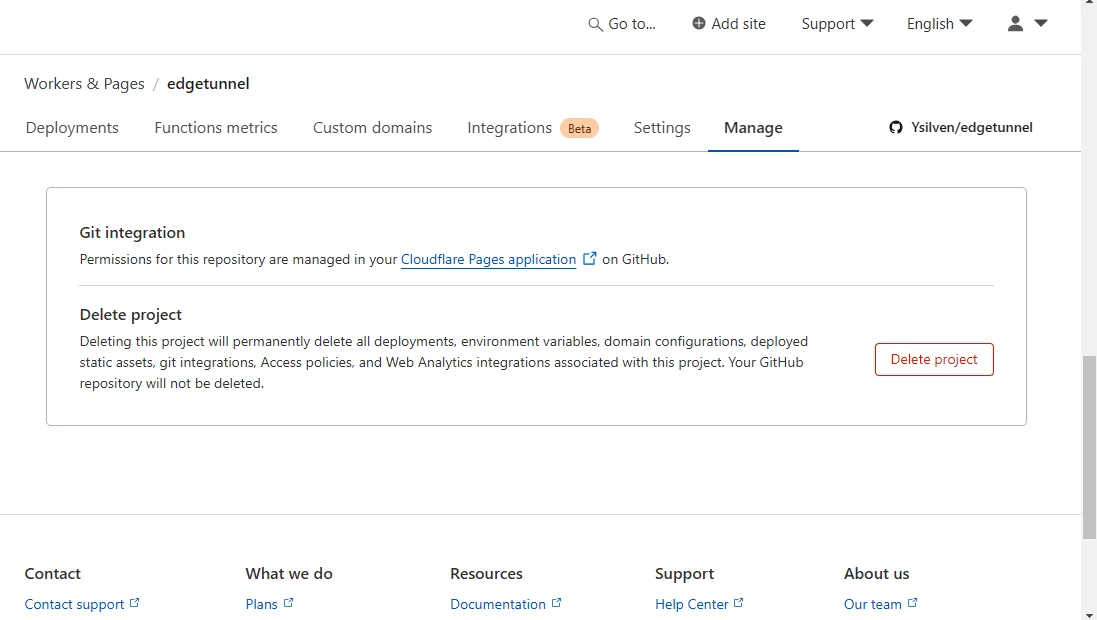Open the Custom domains tab
The height and width of the screenshot is (620, 1097).
click(372, 128)
